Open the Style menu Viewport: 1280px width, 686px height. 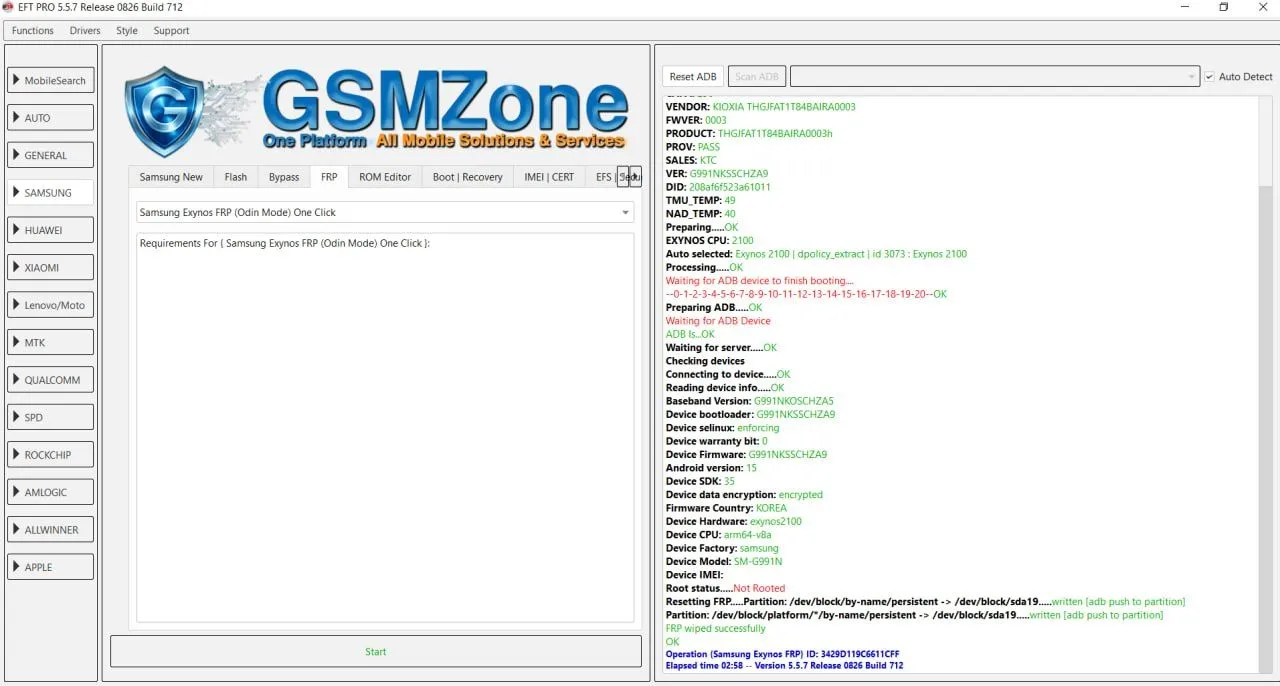127,31
